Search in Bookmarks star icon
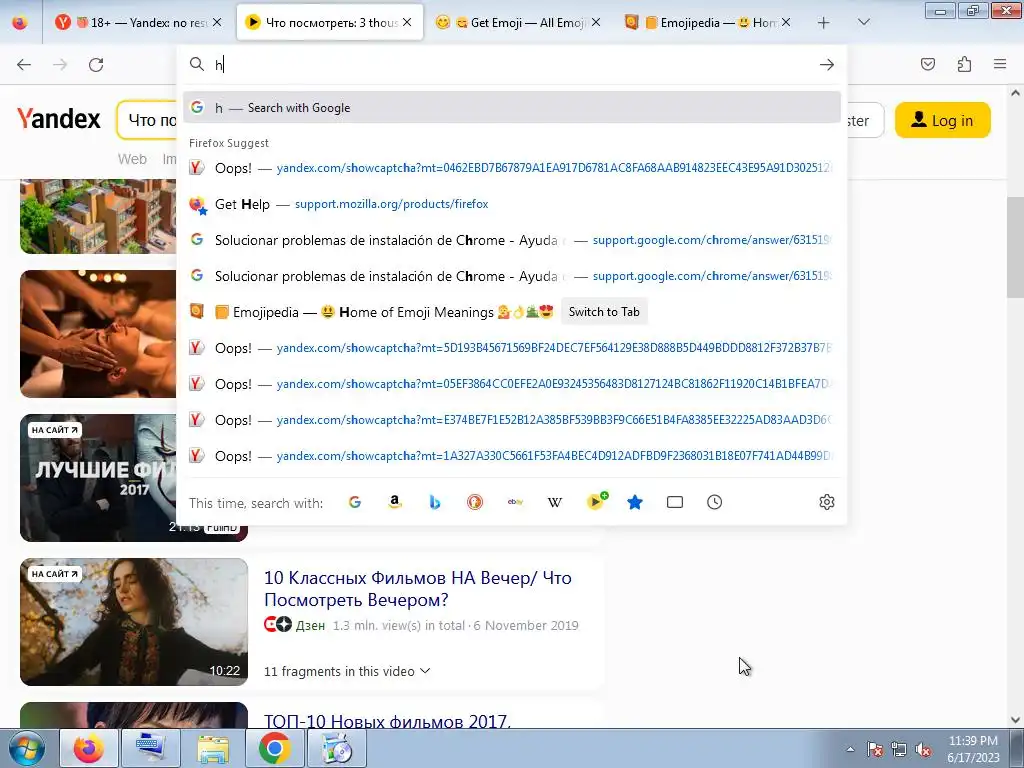 [x=635, y=502]
